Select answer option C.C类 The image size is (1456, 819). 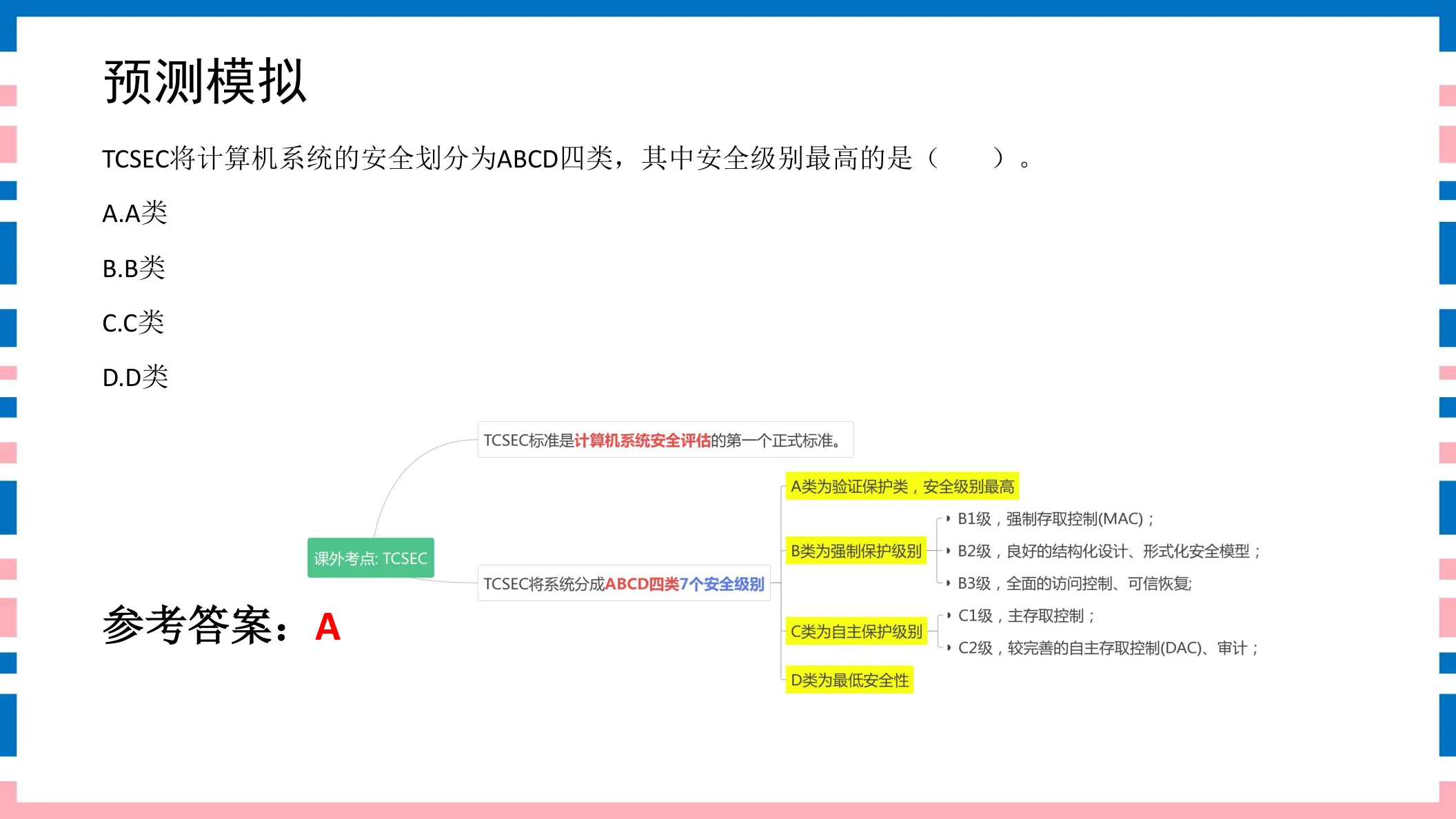point(134,322)
